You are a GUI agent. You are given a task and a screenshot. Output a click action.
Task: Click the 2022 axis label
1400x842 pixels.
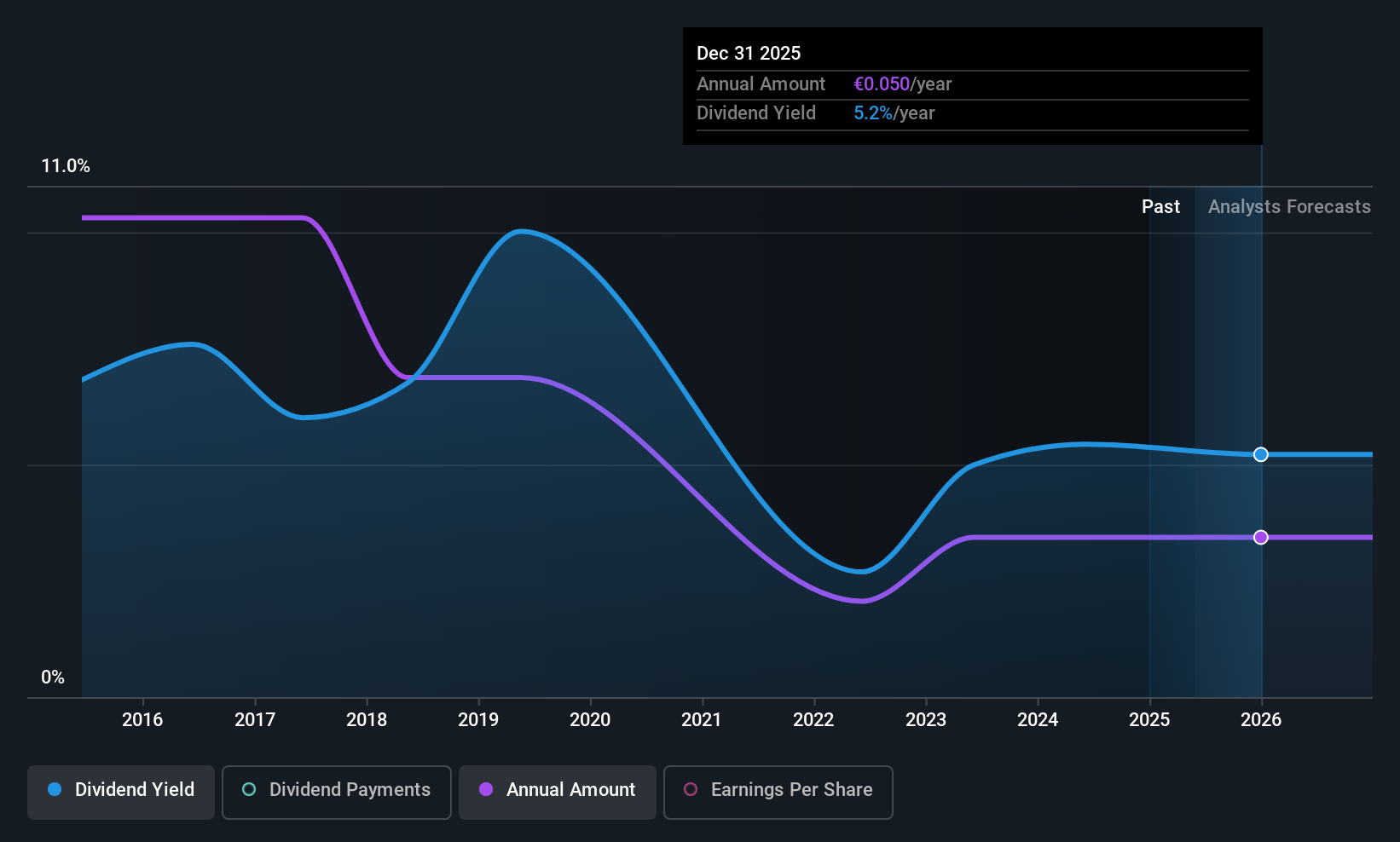813,719
